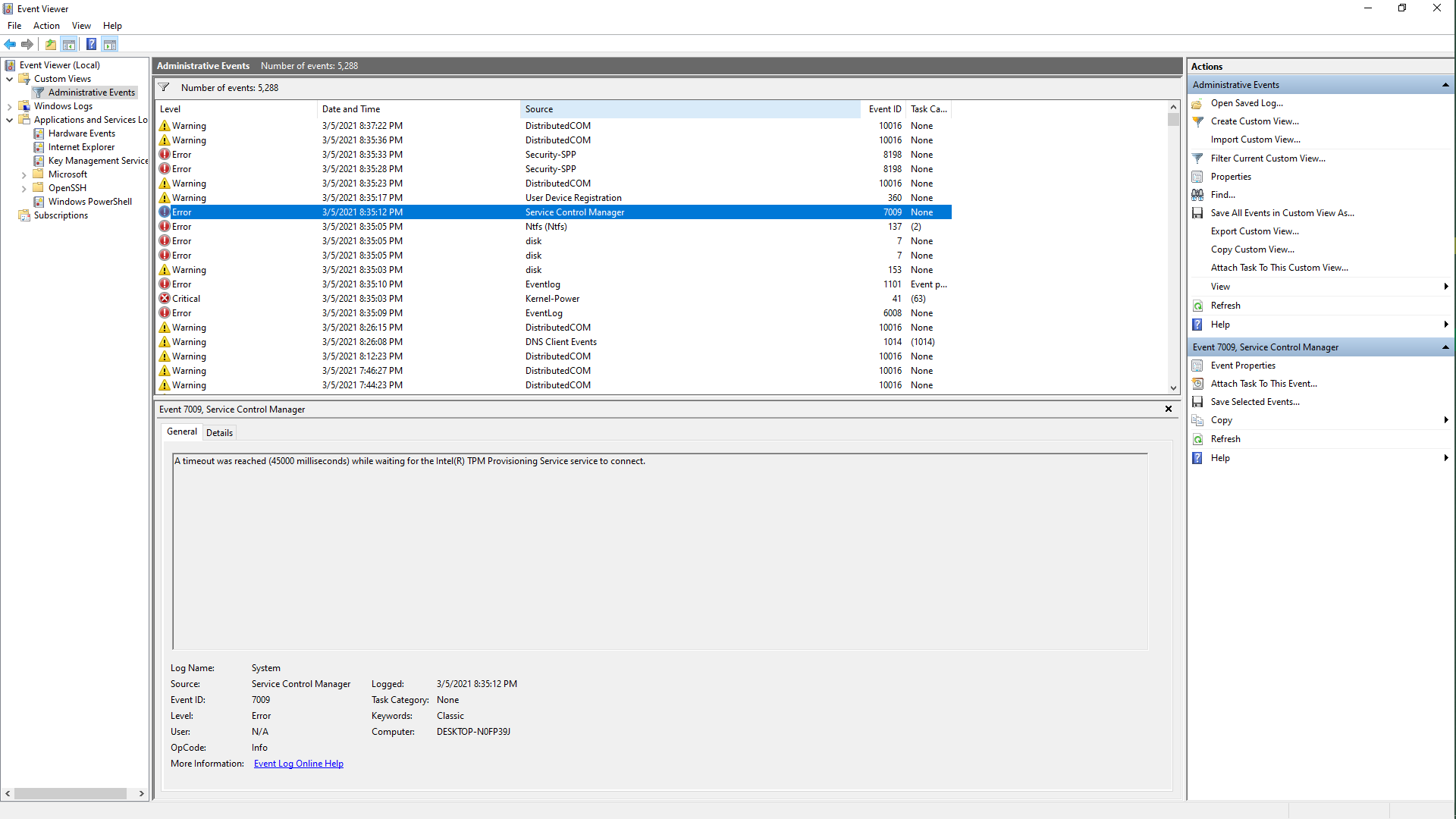The width and height of the screenshot is (1456, 819).
Task: Toggle Show/Hide Console Tree toolbar button
Action: click(69, 44)
